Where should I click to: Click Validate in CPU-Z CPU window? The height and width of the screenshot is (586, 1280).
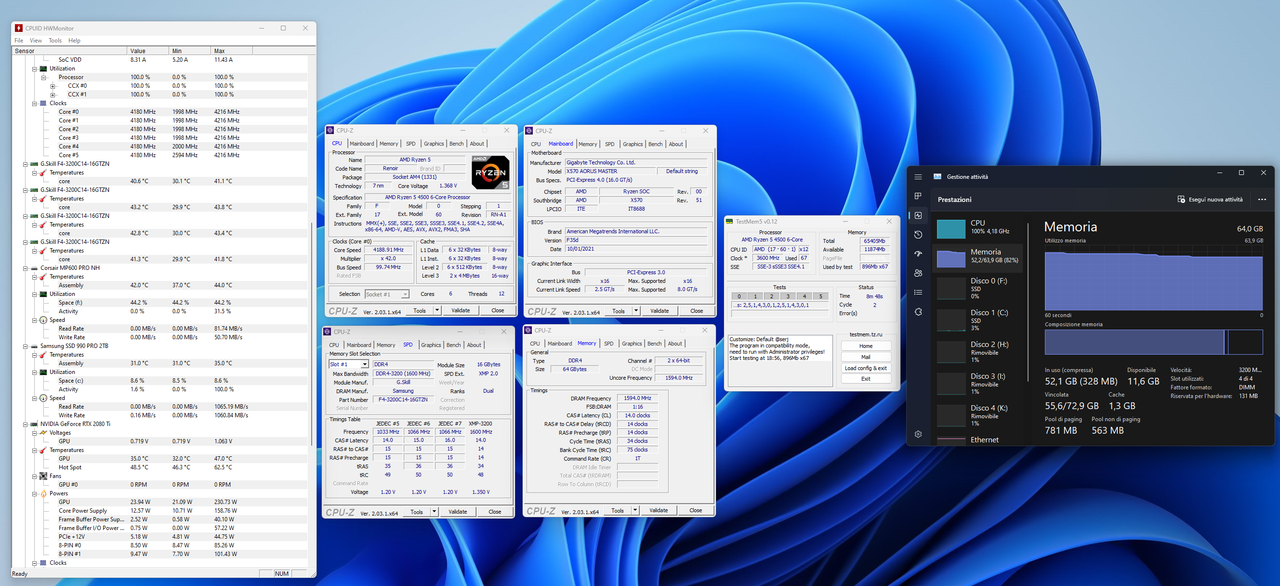[460, 310]
